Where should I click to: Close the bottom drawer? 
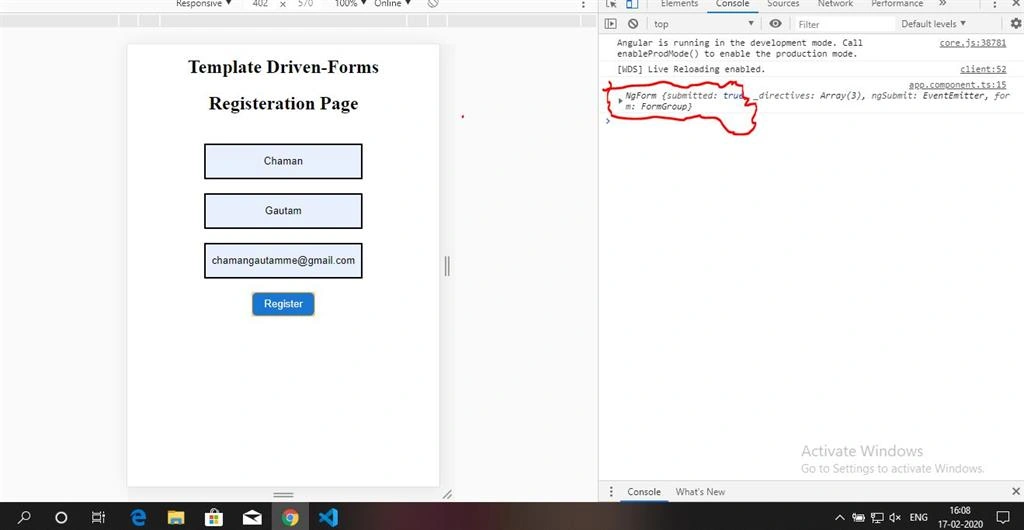[1015, 491]
